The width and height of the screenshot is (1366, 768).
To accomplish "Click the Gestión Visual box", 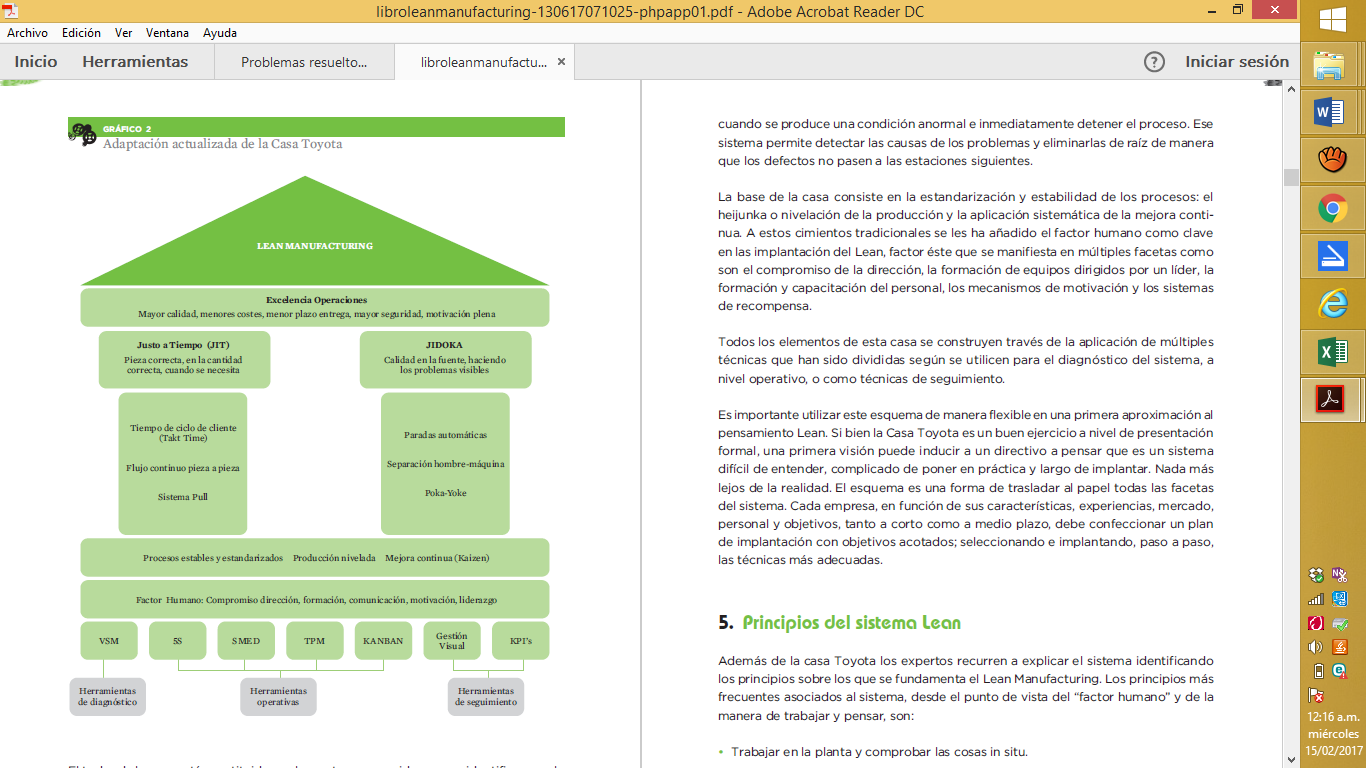I will tap(452, 641).
